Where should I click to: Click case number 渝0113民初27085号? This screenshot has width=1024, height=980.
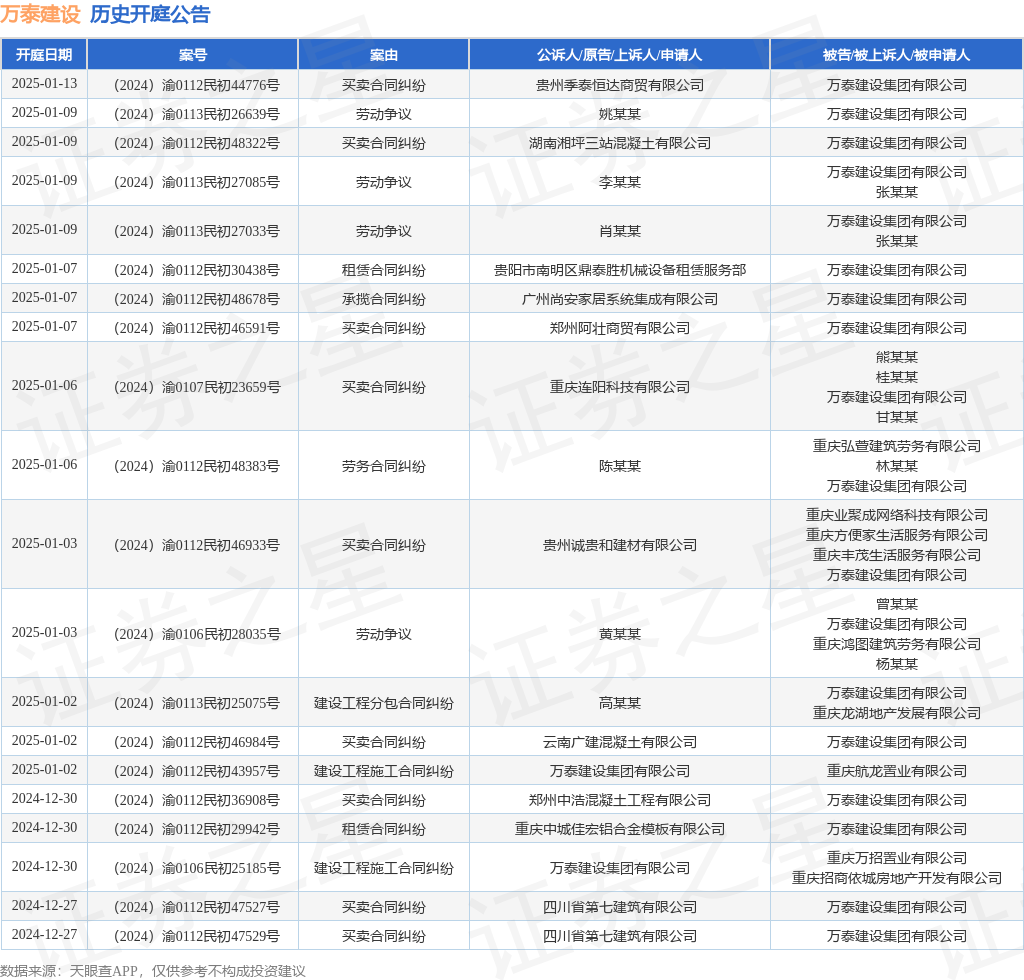click(x=197, y=182)
